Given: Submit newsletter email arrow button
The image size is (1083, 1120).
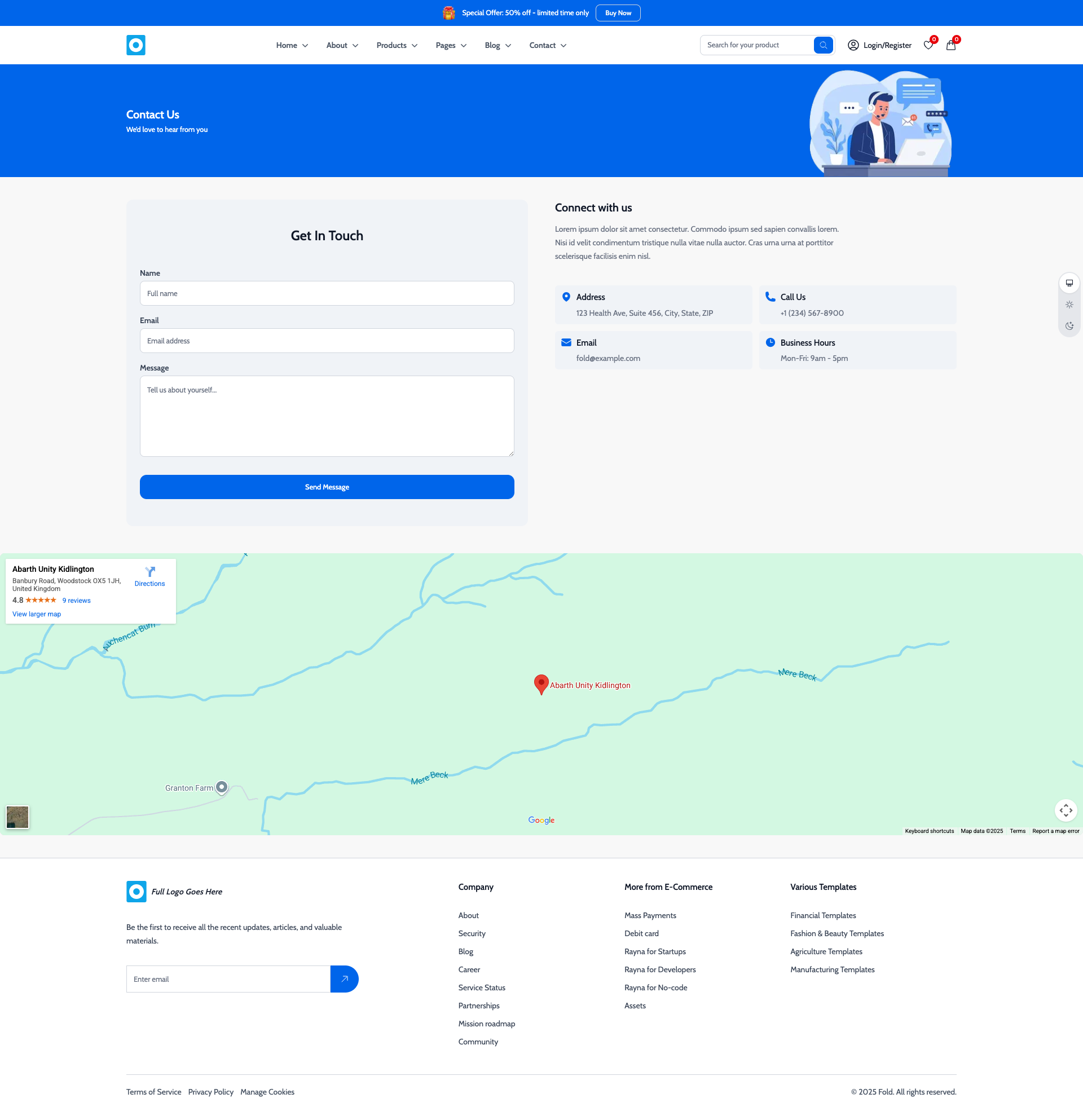Looking at the screenshot, I should click(344, 979).
